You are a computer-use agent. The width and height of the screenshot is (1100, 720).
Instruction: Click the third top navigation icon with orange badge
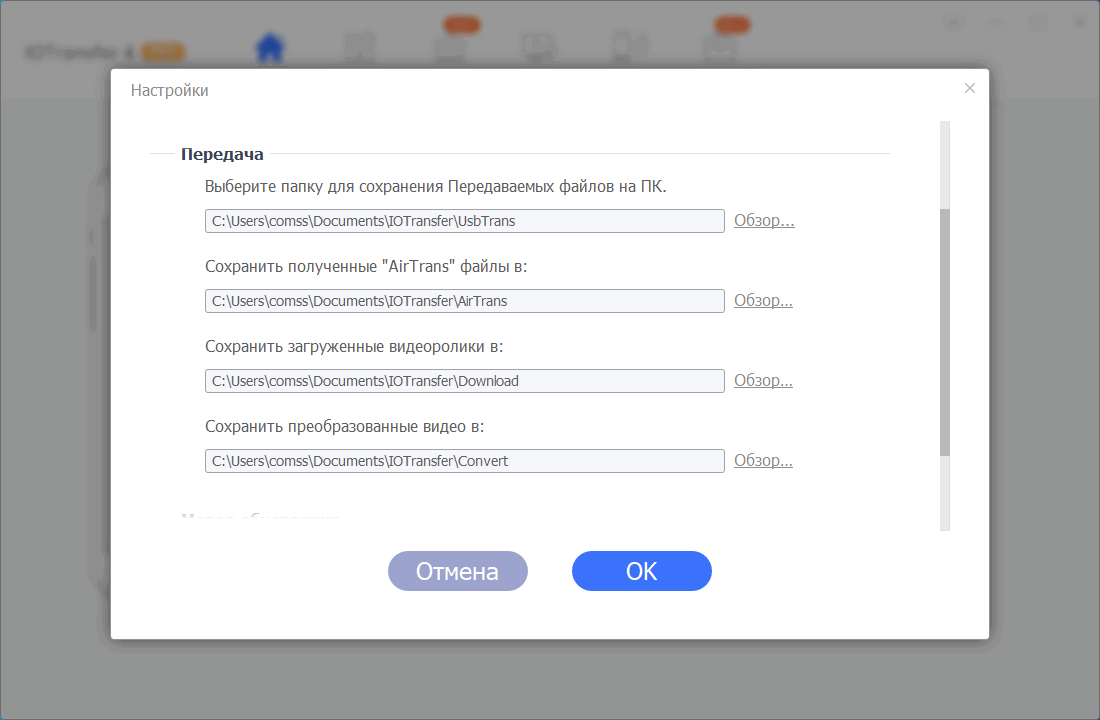coord(449,47)
